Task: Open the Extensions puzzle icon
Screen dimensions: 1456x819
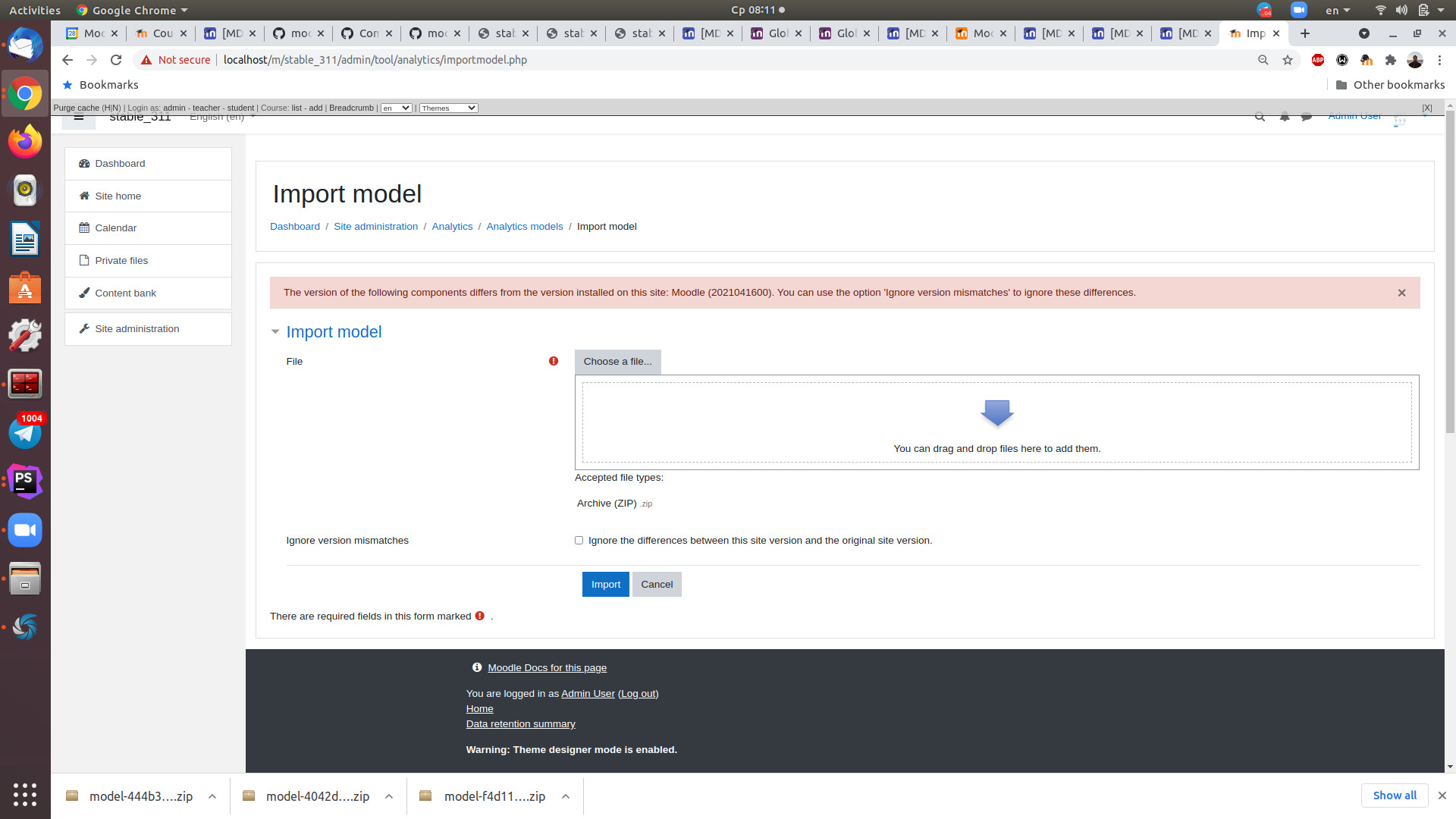Action: pyautogui.click(x=1391, y=60)
